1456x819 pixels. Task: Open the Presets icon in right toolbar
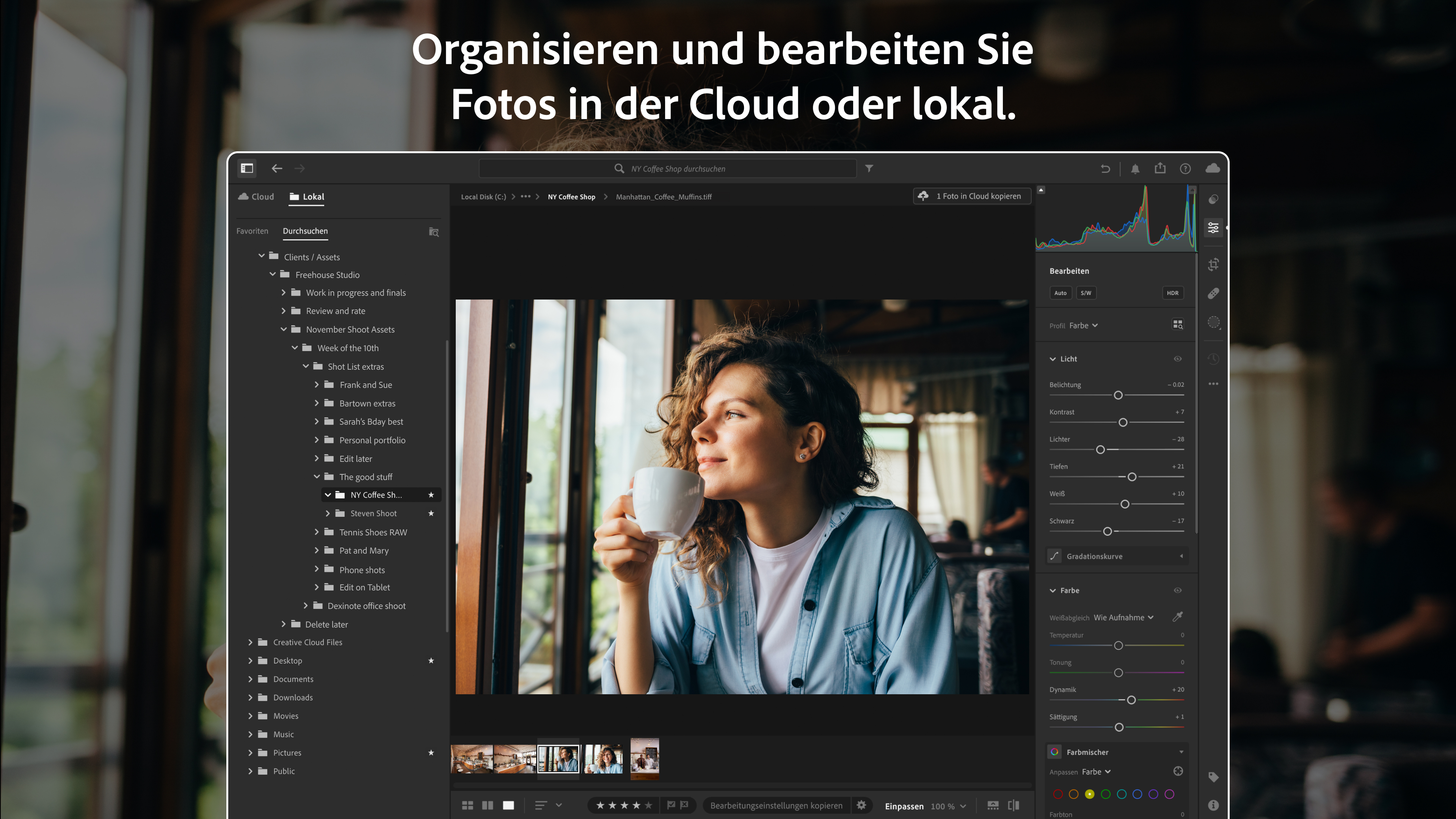[x=1213, y=199]
